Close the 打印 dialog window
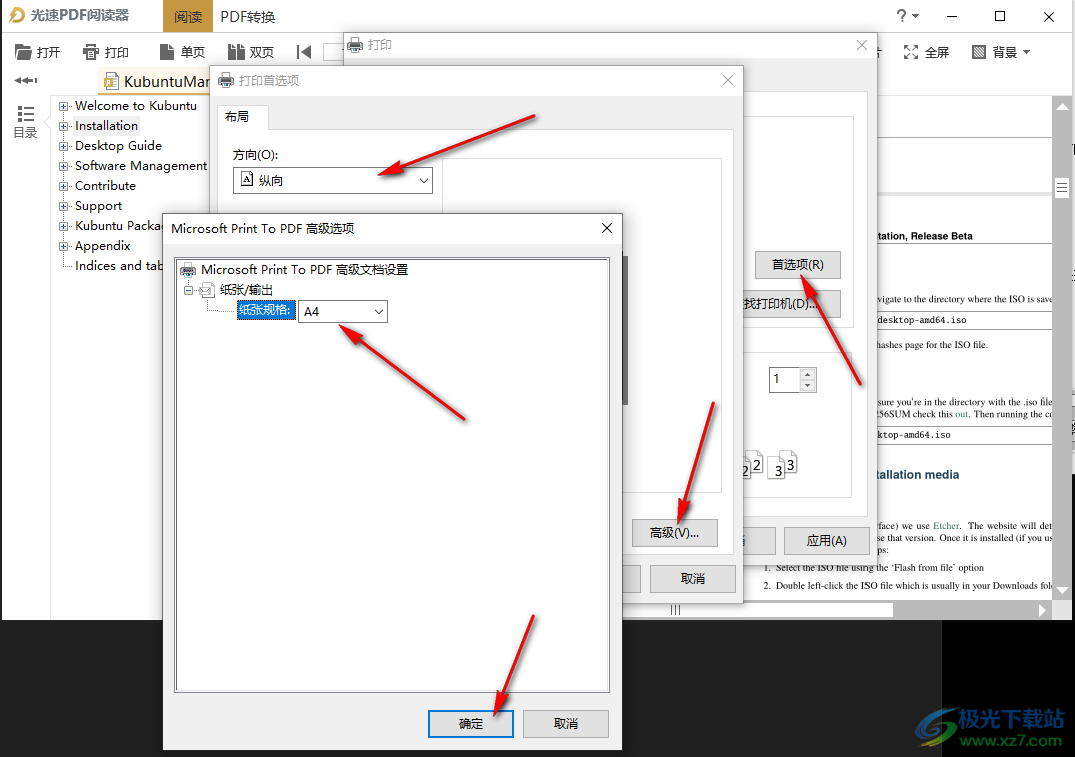Viewport: 1075px width, 757px height. 862,45
